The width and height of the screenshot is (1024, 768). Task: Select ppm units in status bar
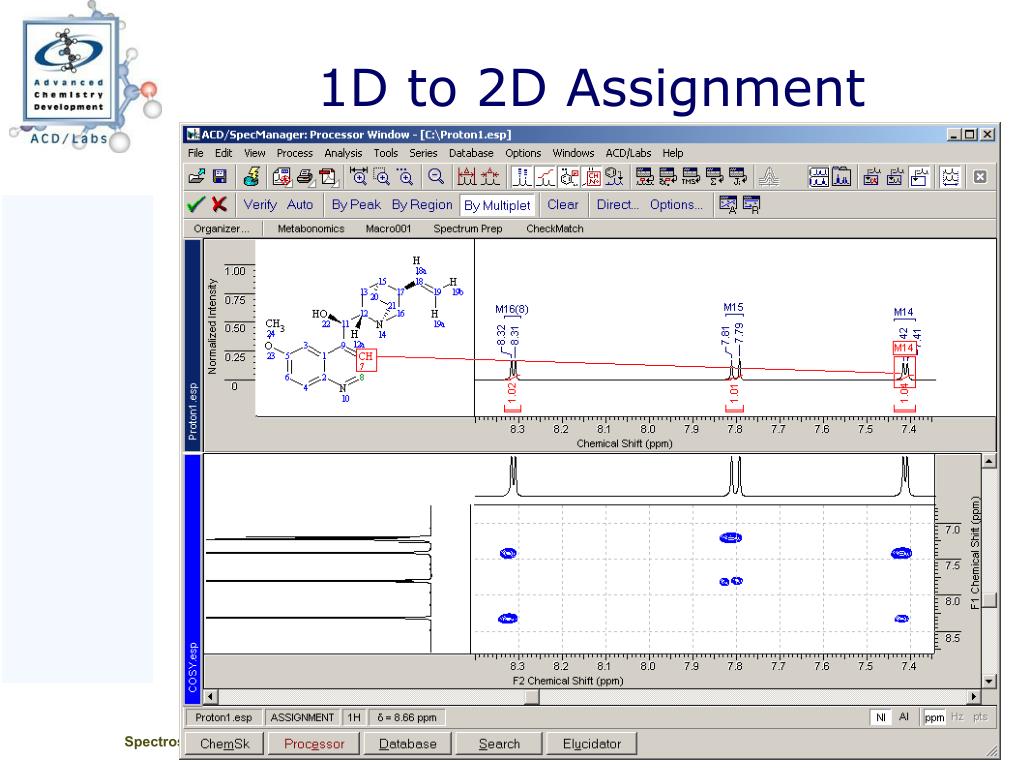click(934, 717)
